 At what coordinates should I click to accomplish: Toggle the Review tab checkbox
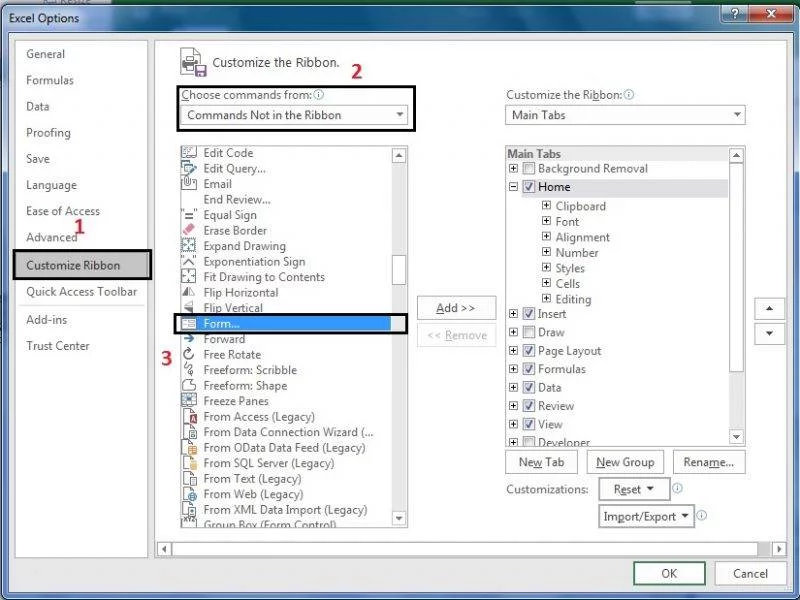click(x=529, y=406)
